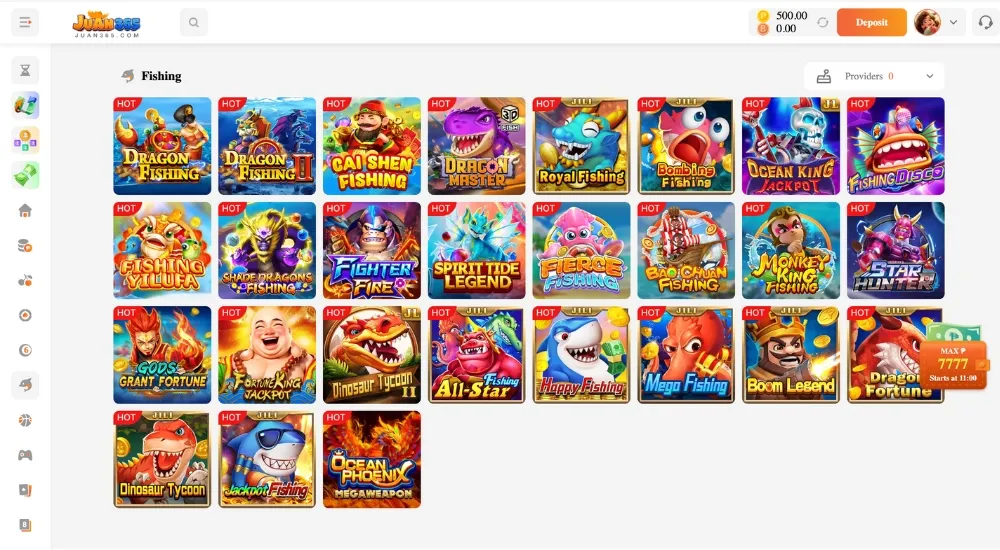Expand the profile avatar dropdown arrow

coord(953,22)
